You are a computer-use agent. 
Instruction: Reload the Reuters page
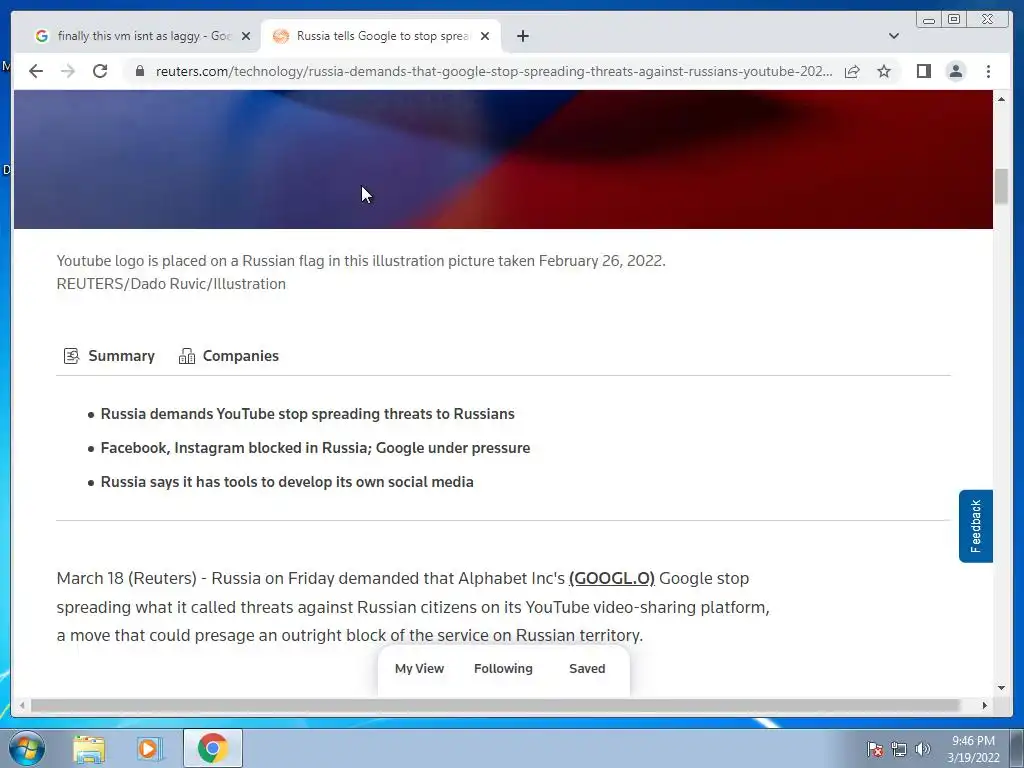pyautogui.click(x=100, y=71)
